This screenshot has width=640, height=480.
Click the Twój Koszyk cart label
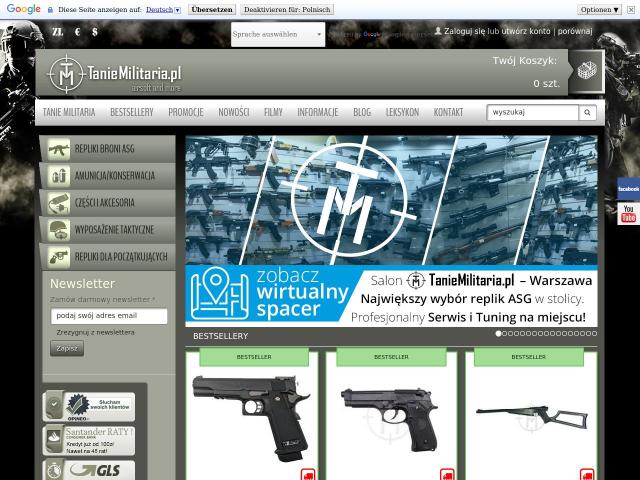pos(524,61)
